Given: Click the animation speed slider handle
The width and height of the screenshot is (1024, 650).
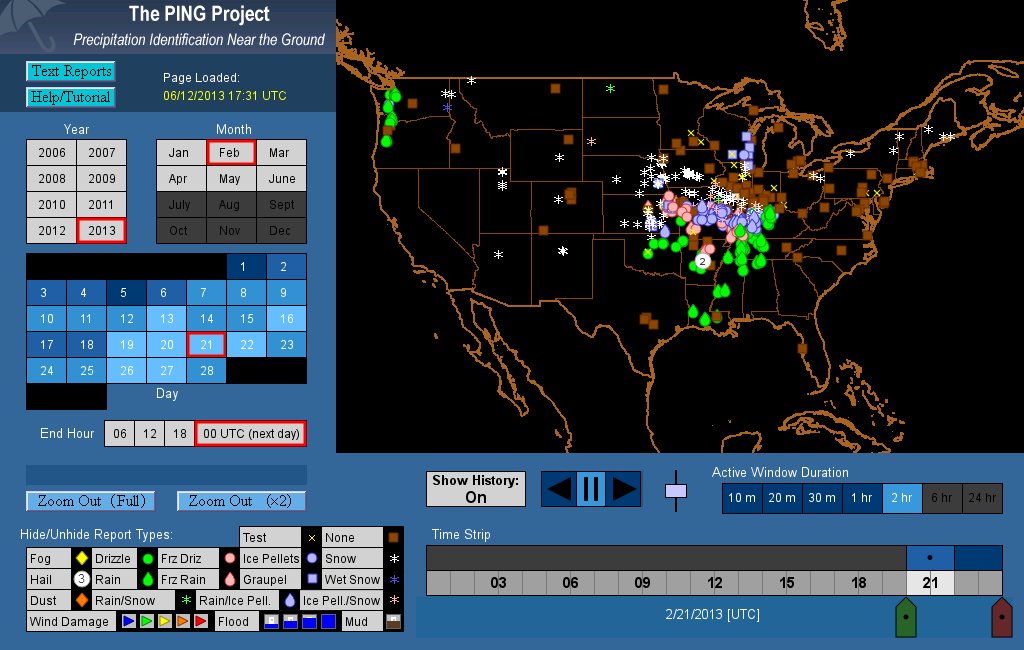Looking at the screenshot, I should tap(677, 491).
